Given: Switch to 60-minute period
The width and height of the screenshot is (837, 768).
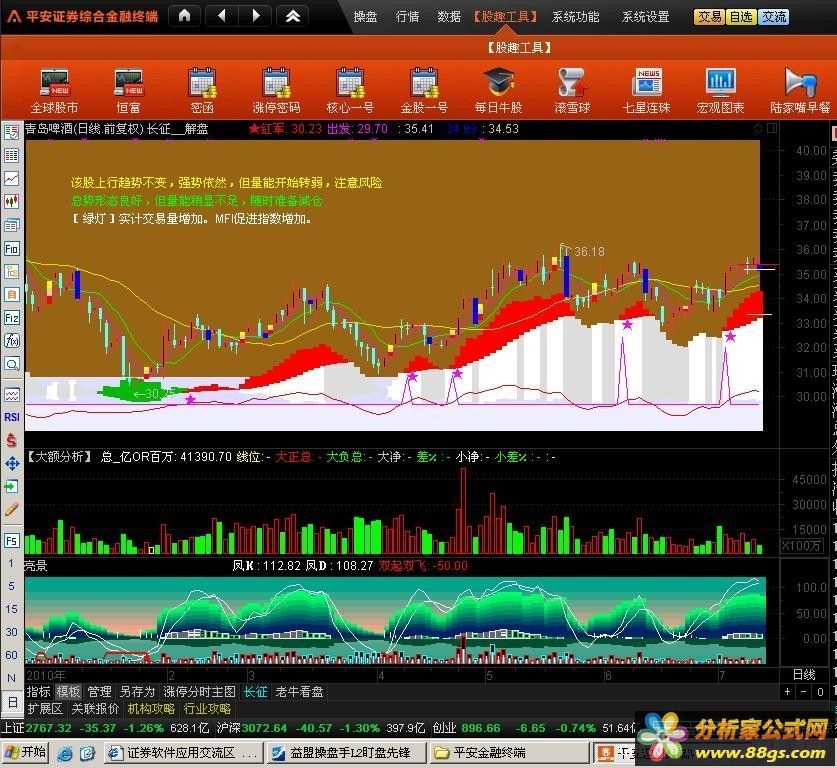Looking at the screenshot, I should (x=11, y=655).
